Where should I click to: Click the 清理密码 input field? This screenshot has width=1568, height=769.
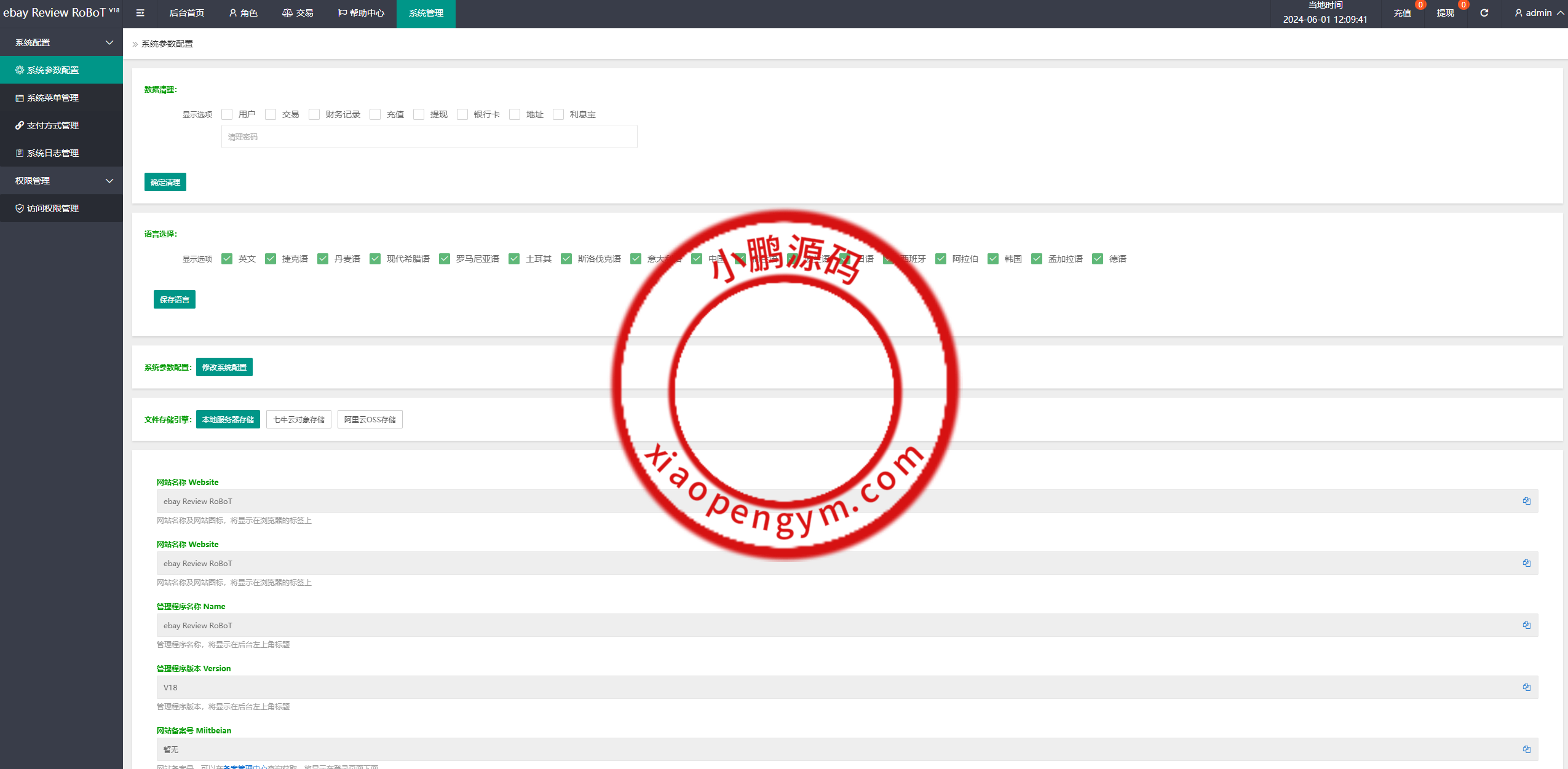pyautogui.click(x=429, y=136)
